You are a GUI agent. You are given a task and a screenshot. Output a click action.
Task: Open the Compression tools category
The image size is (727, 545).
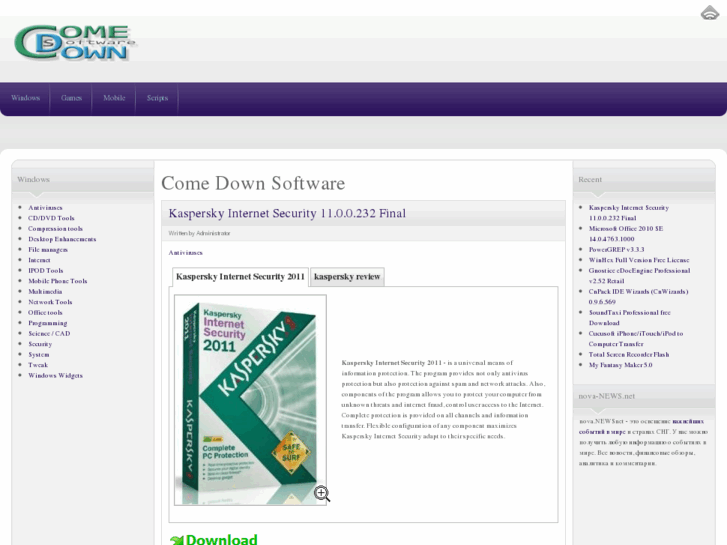pos(55,229)
